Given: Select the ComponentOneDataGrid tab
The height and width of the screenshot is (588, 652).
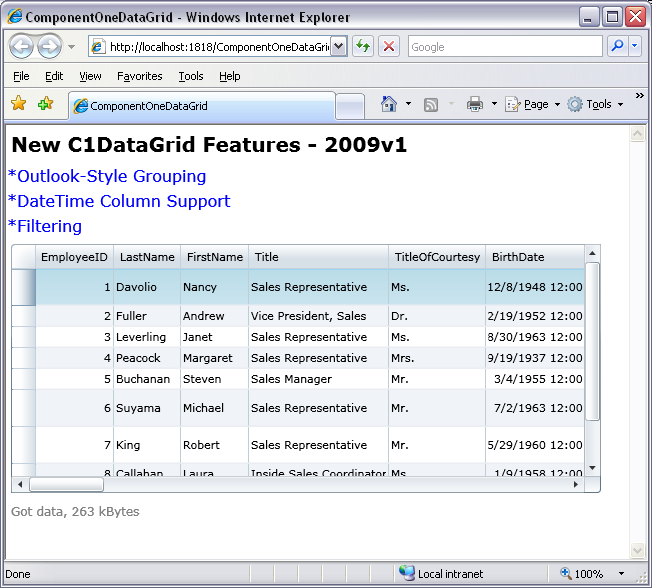Looking at the screenshot, I should point(202,106).
